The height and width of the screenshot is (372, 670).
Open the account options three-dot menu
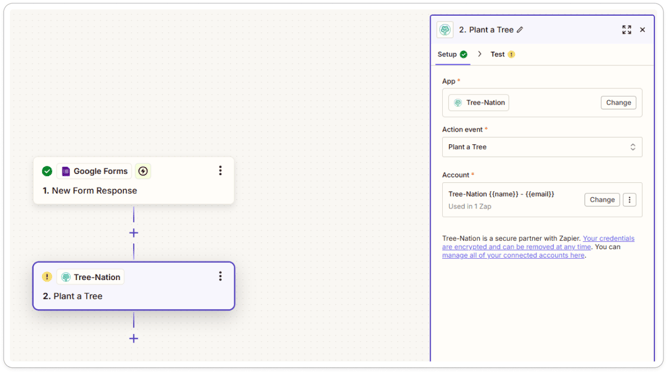(x=629, y=200)
